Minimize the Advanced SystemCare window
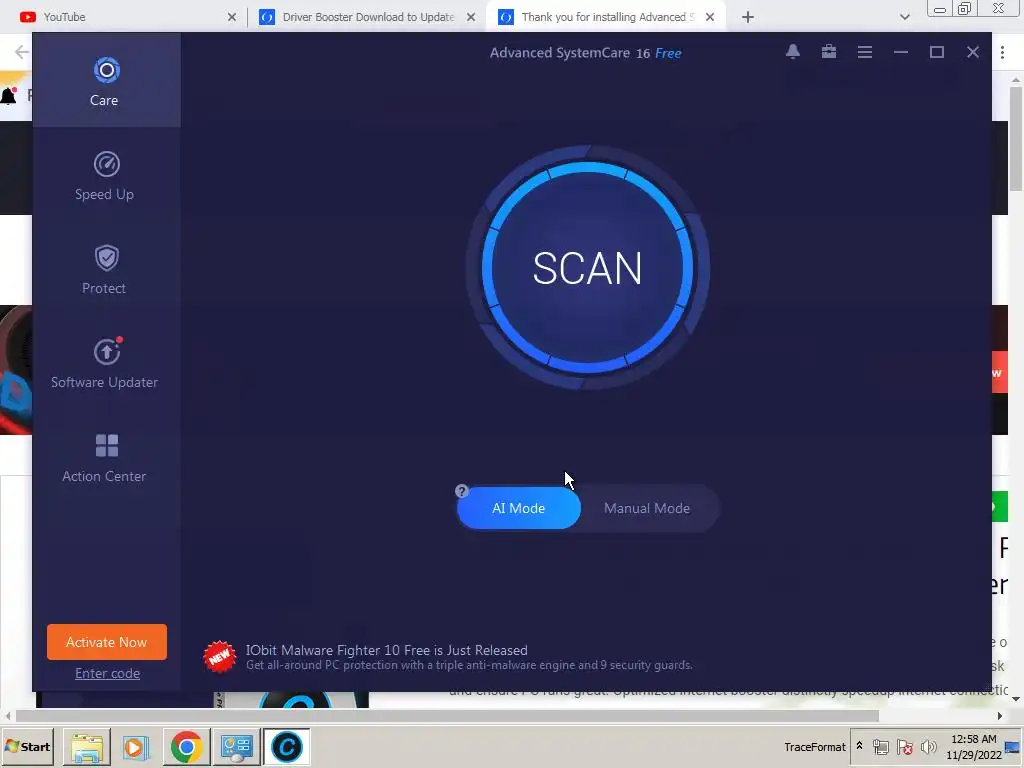This screenshot has width=1024, height=768. [x=901, y=52]
